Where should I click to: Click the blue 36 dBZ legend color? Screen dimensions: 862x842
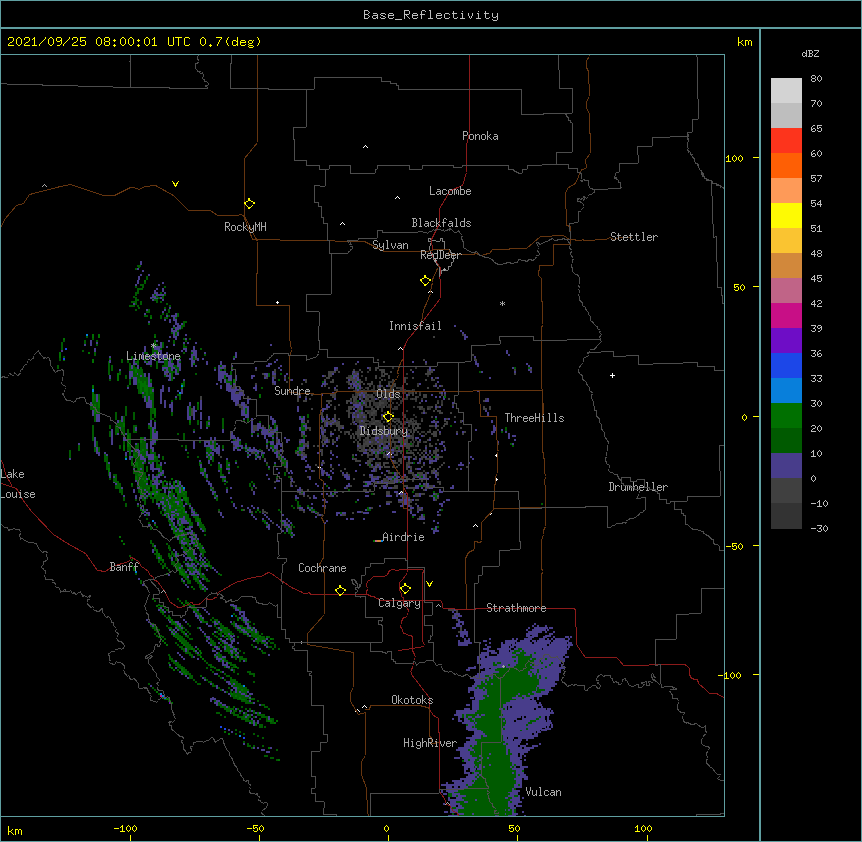(x=786, y=365)
